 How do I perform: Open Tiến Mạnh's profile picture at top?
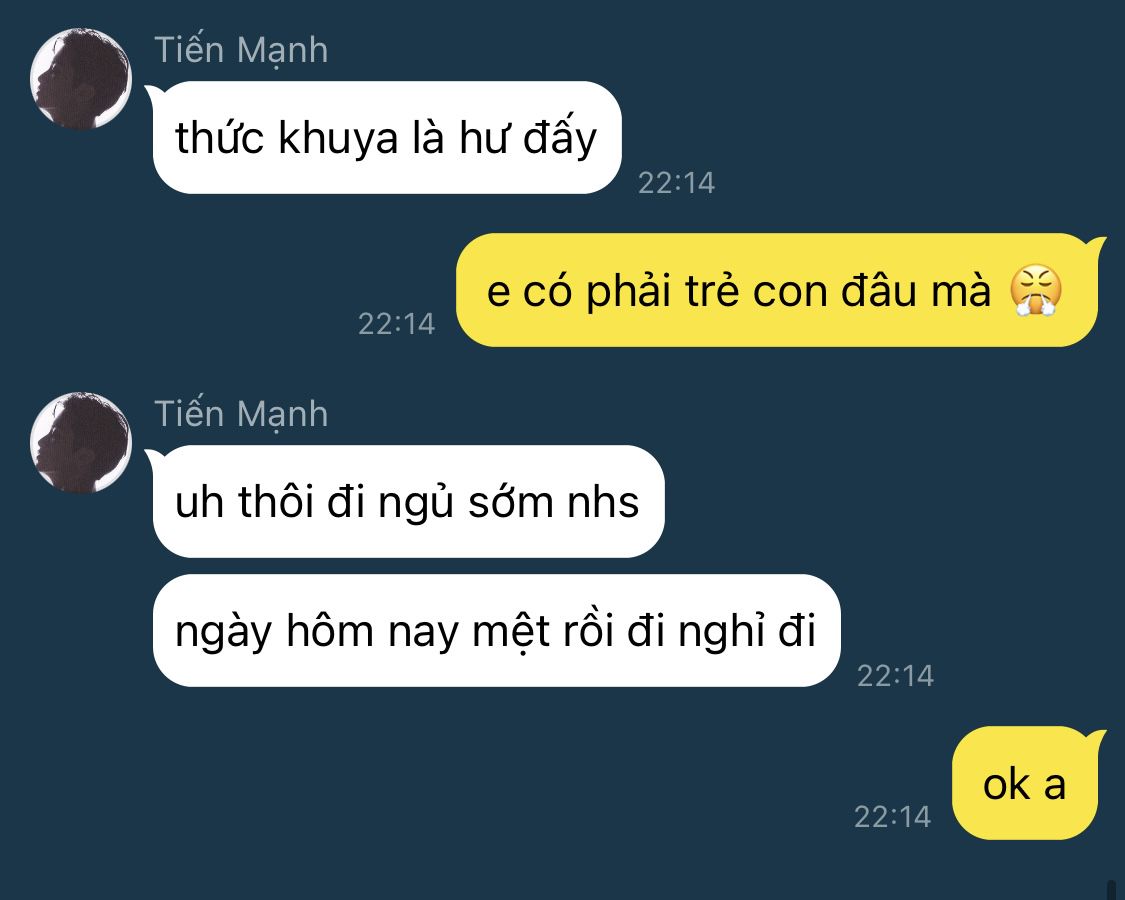81,79
